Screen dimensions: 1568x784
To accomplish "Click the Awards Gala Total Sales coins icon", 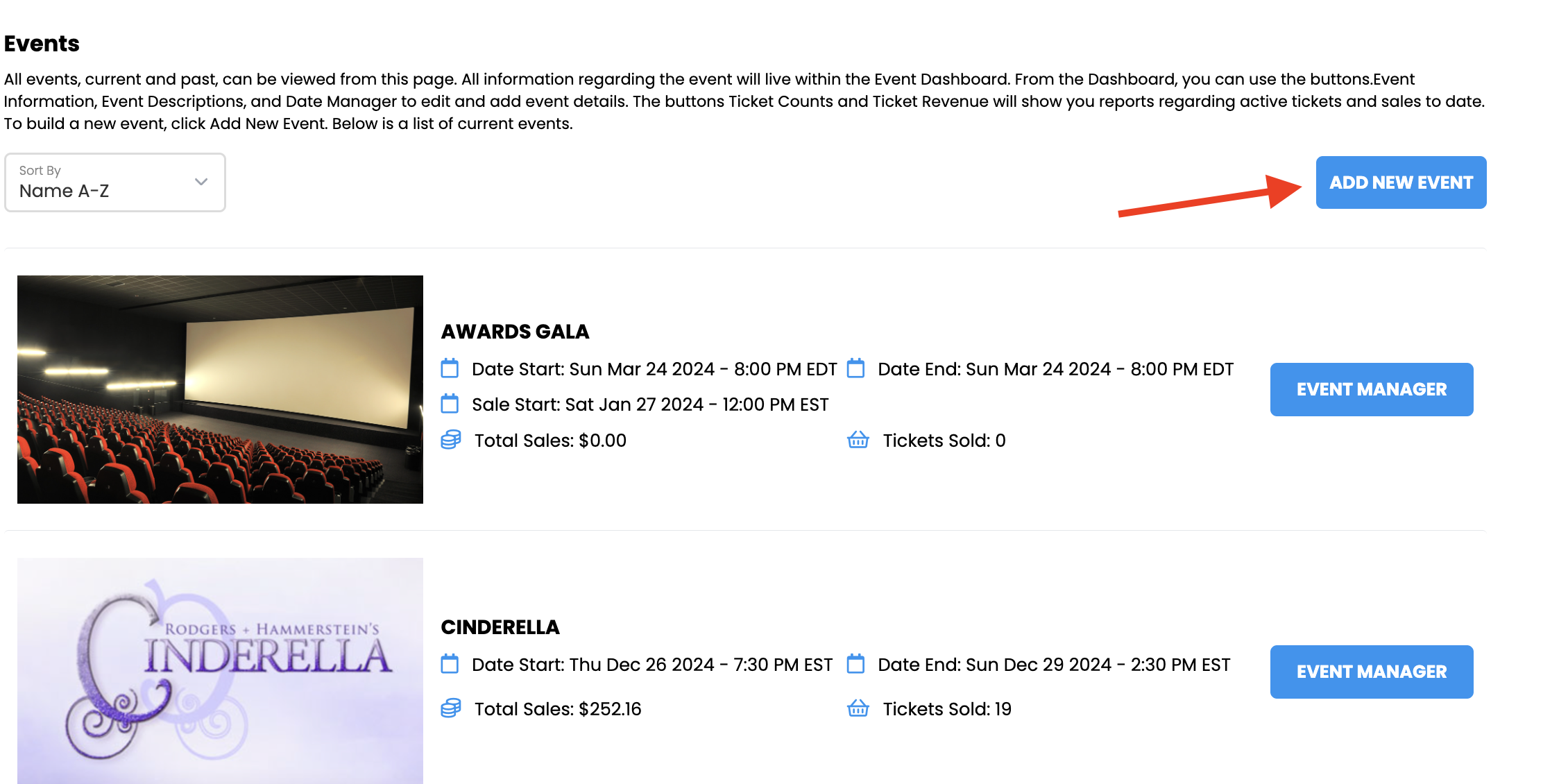I will click(x=451, y=440).
